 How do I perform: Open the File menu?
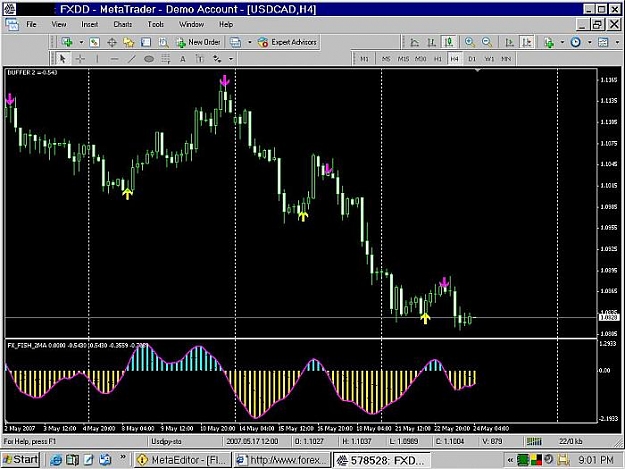click(x=31, y=25)
